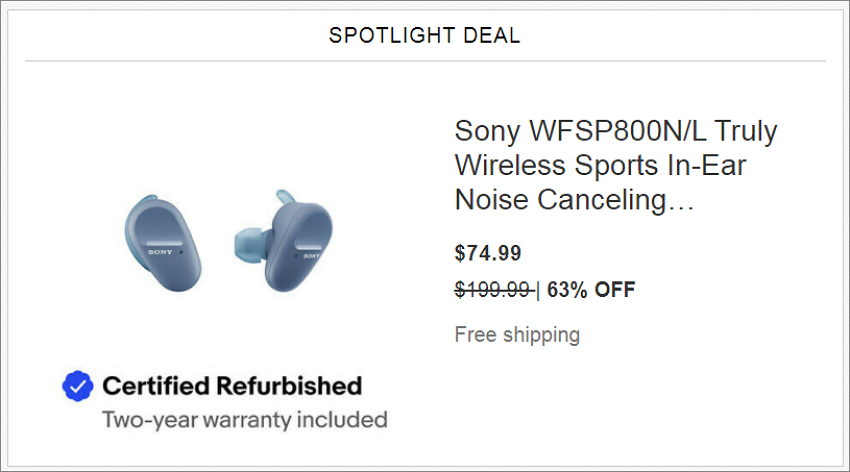Click the Free shipping text

(517, 335)
